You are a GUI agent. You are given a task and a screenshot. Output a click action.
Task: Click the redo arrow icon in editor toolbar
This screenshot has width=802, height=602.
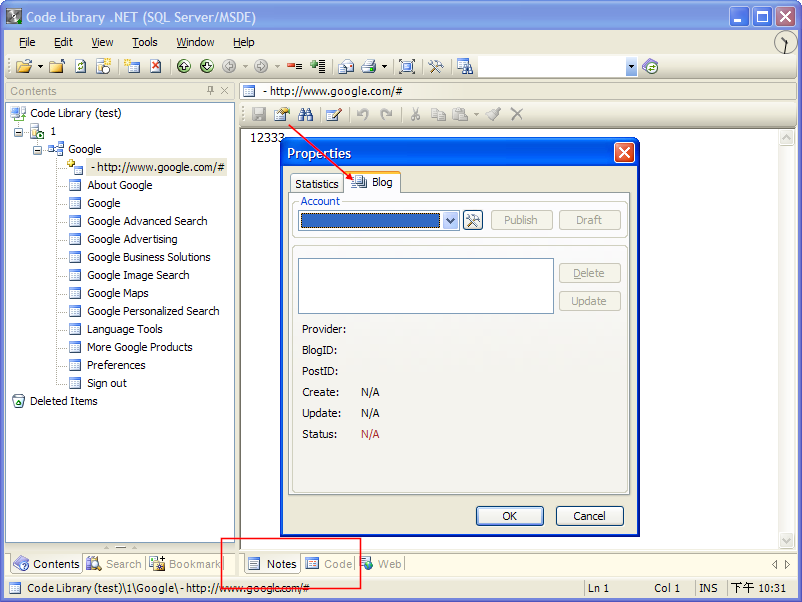[386, 114]
